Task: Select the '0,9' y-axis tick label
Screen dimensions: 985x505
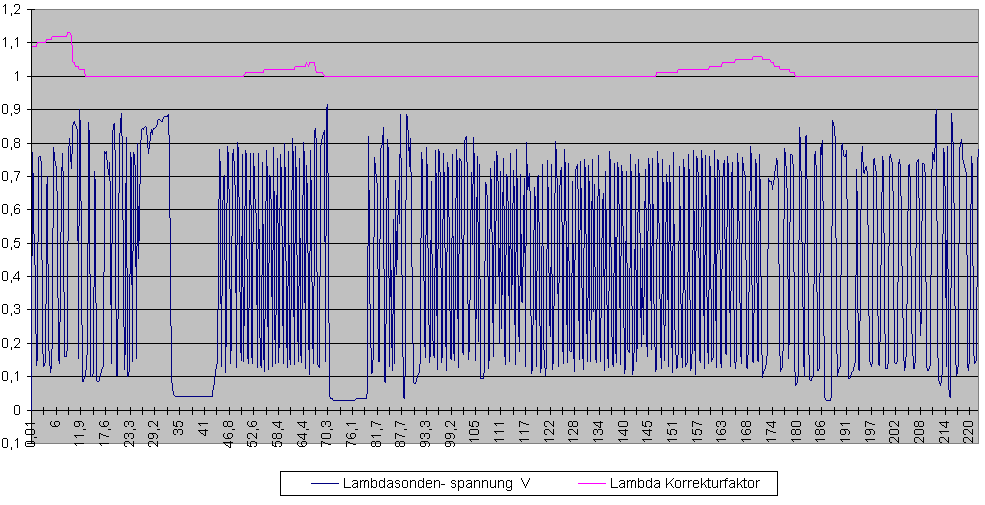Action: tap(13, 109)
